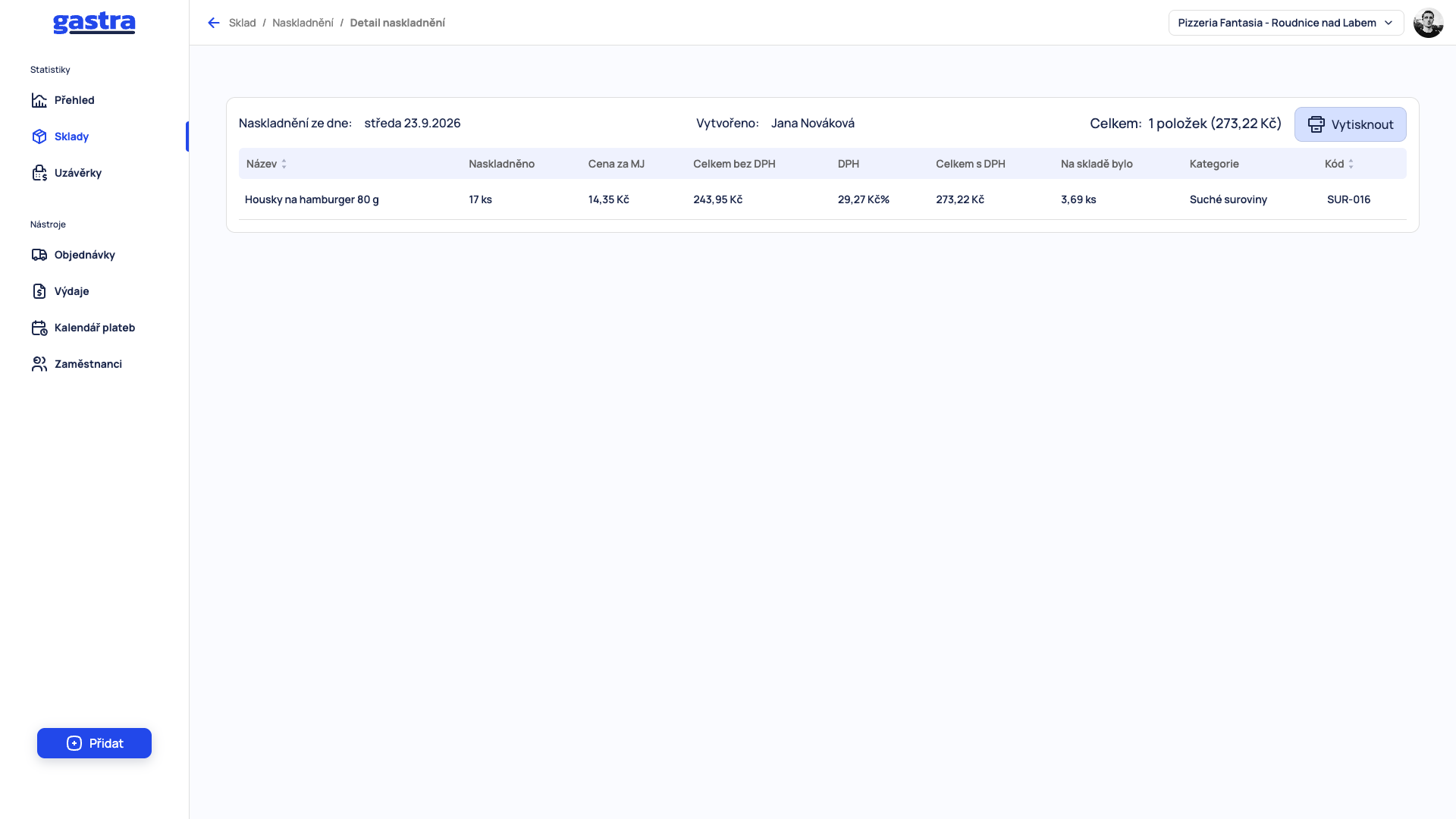Click the Kategorie column header
The height and width of the screenshot is (819, 1456).
coord(1214,164)
